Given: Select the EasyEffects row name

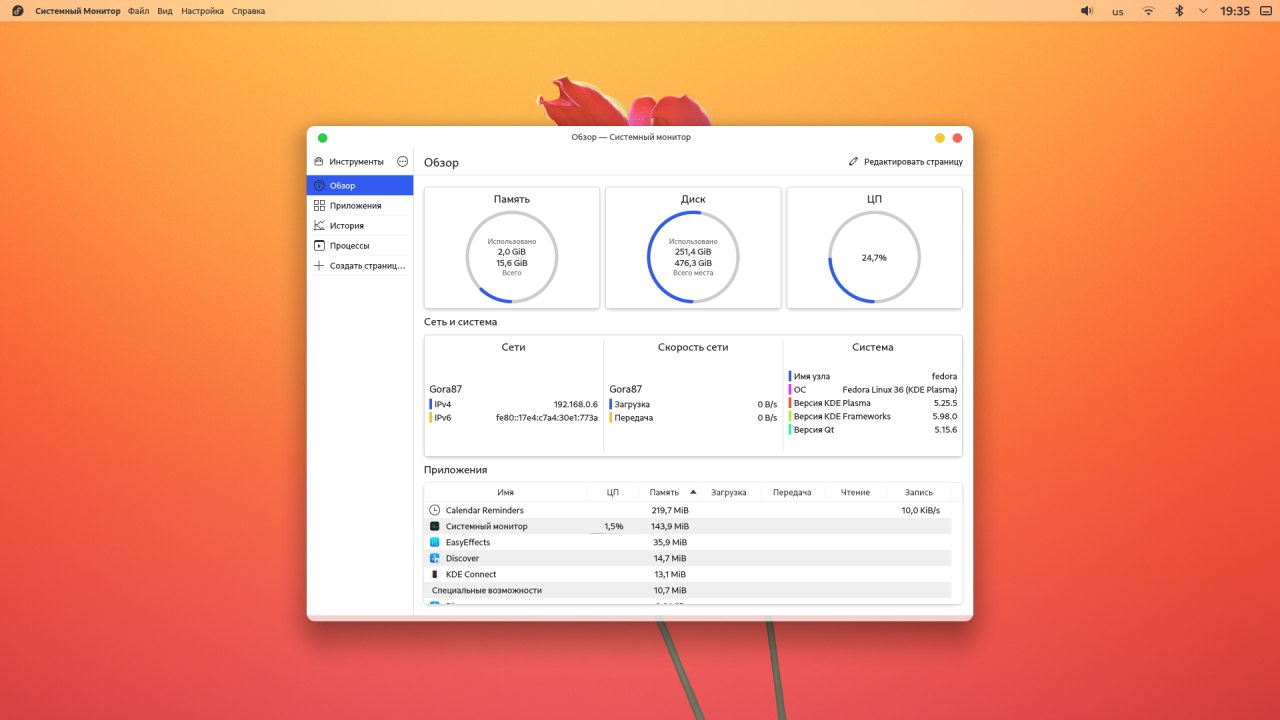Looking at the screenshot, I should 468,542.
